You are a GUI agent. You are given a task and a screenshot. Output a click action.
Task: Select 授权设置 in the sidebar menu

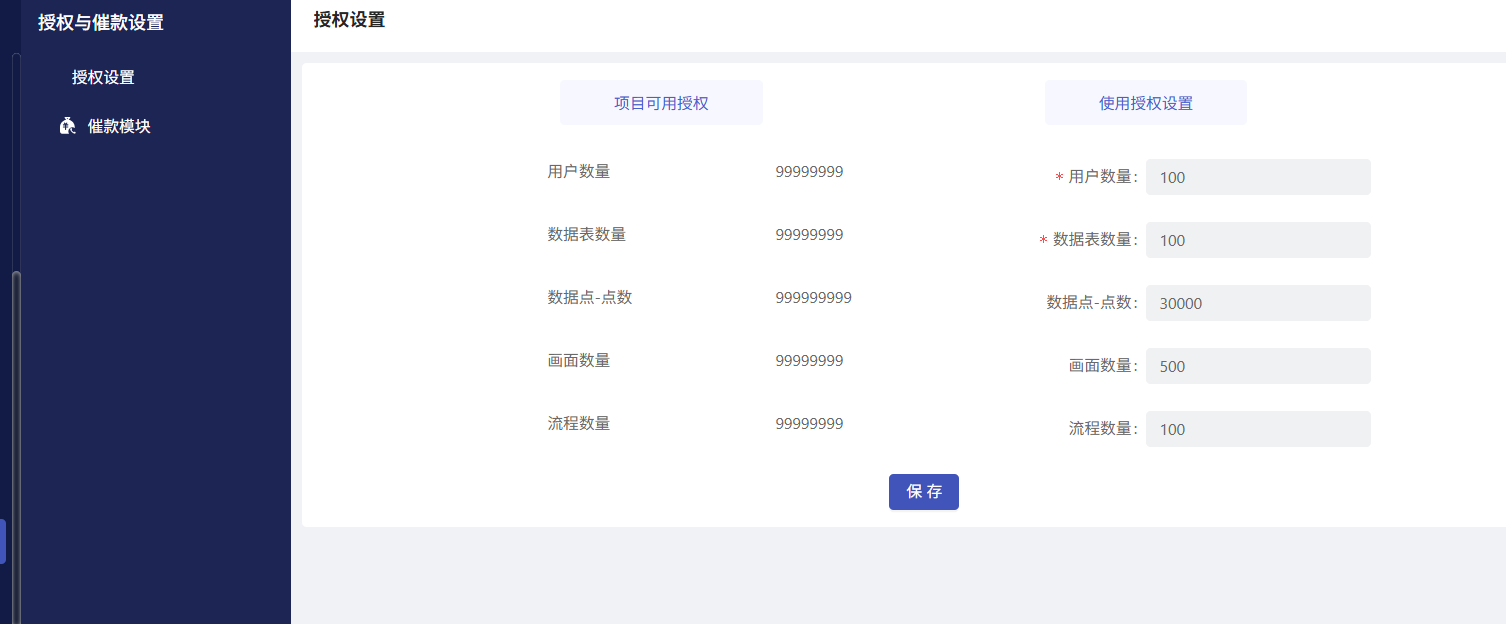click(x=101, y=77)
